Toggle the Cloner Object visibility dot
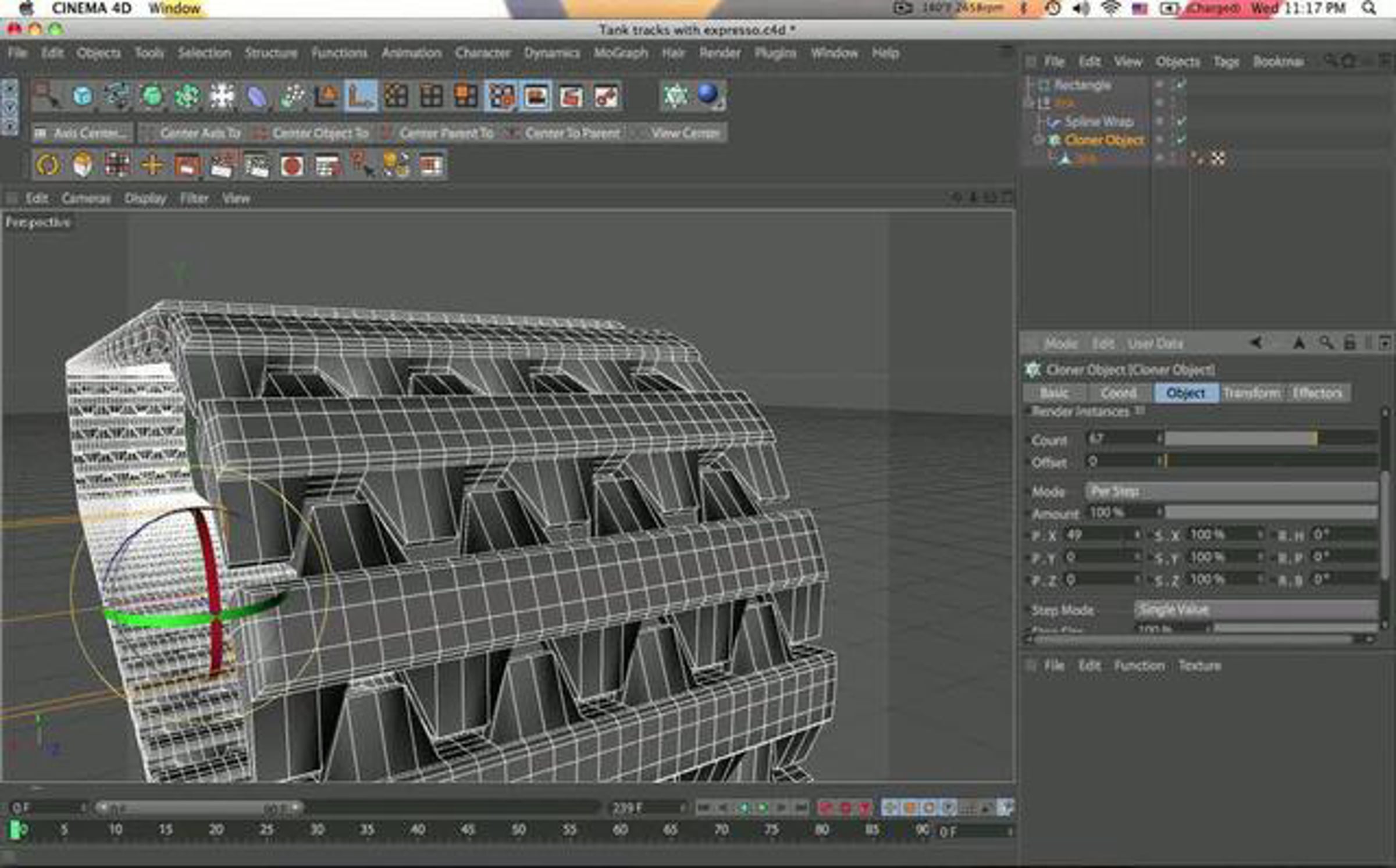The height and width of the screenshot is (868, 1396). pyautogui.click(x=1159, y=140)
